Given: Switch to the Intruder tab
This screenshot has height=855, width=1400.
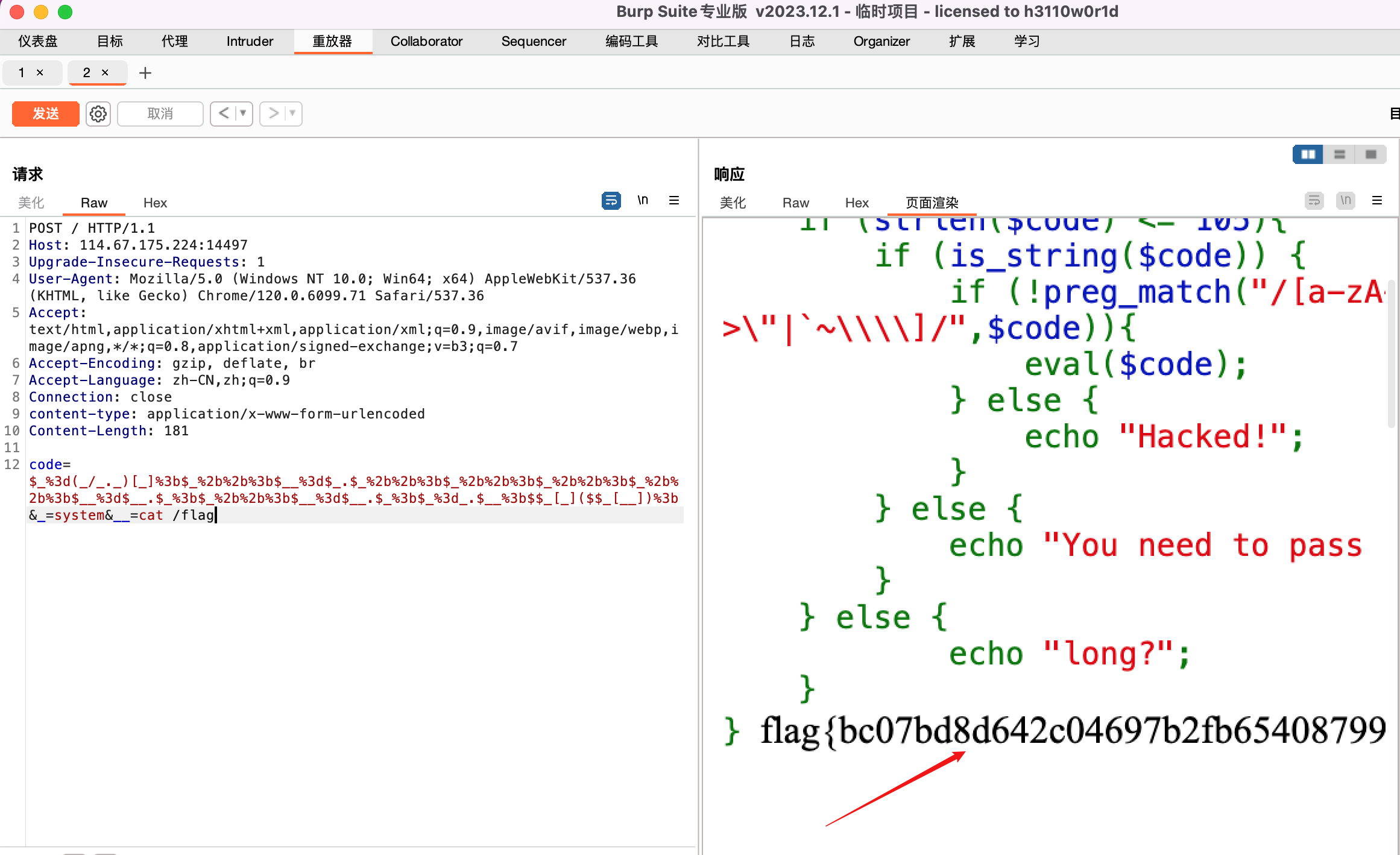Looking at the screenshot, I should point(248,41).
